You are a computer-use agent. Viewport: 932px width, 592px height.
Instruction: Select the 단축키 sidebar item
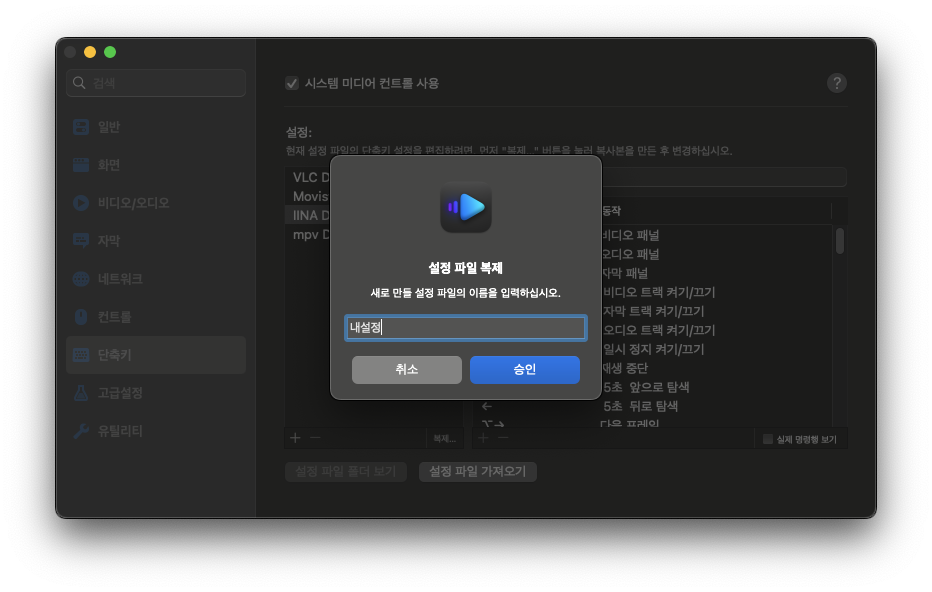[x=156, y=355]
